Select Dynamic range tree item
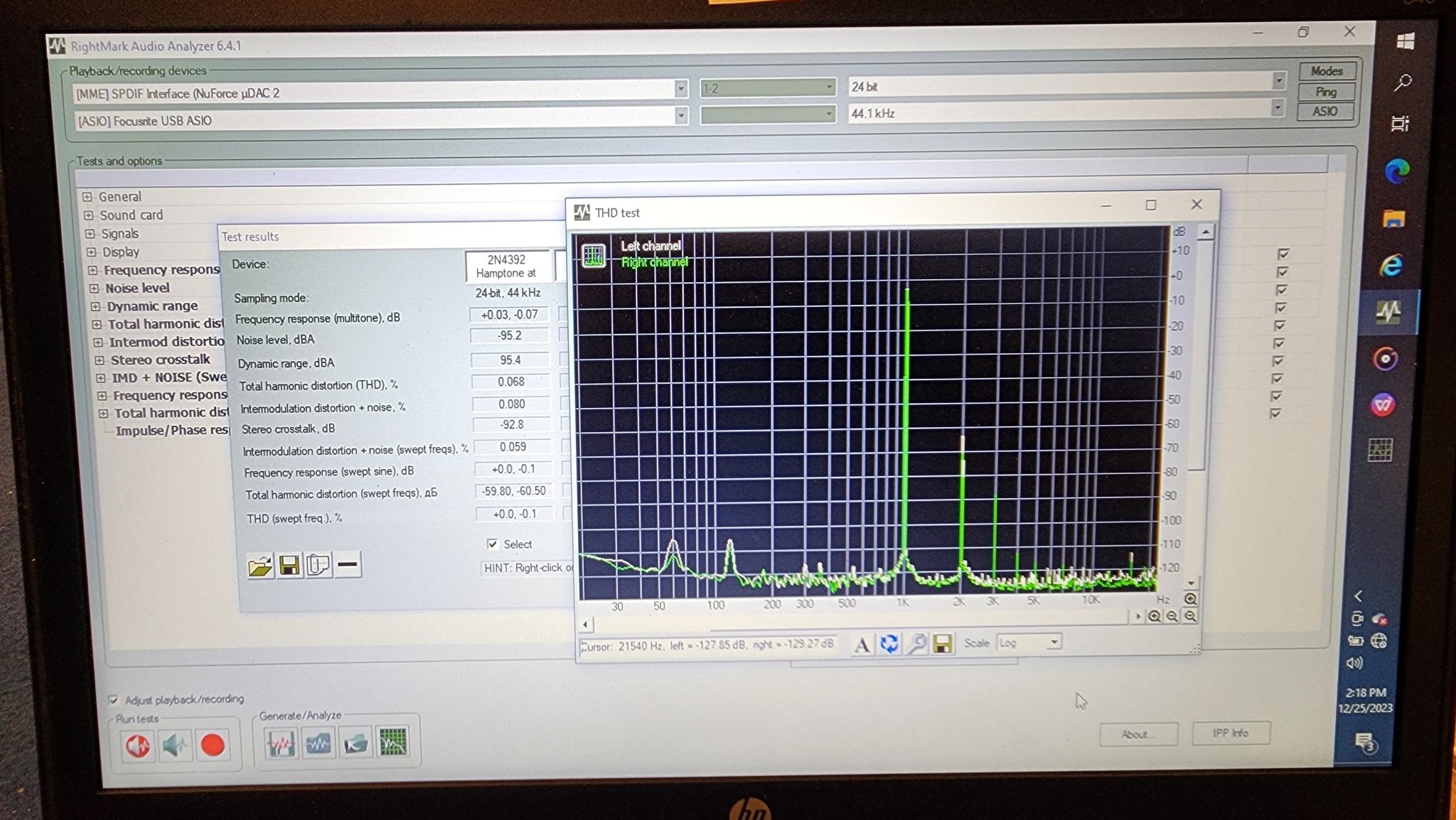The width and height of the screenshot is (1456, 820). (x=152, y=306)
